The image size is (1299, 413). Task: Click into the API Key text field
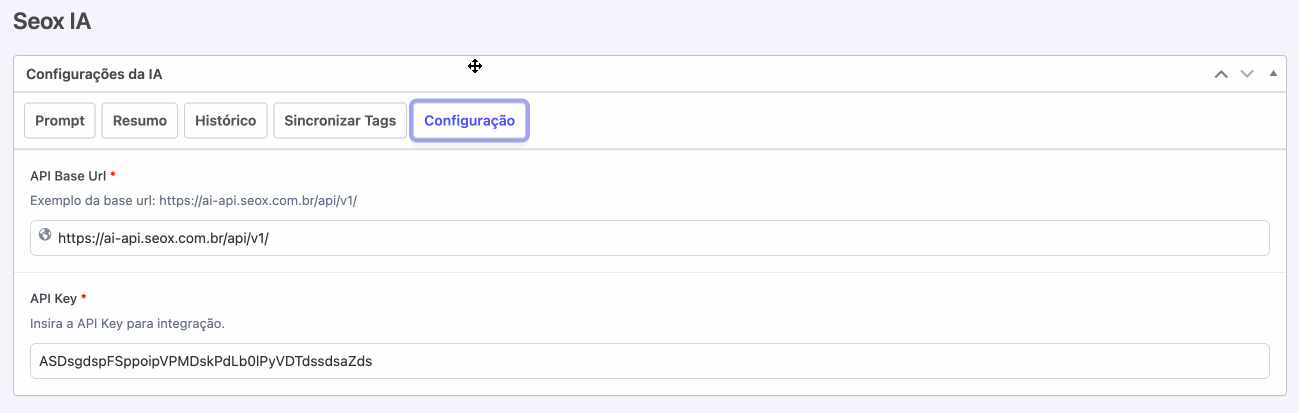point(650,361)
